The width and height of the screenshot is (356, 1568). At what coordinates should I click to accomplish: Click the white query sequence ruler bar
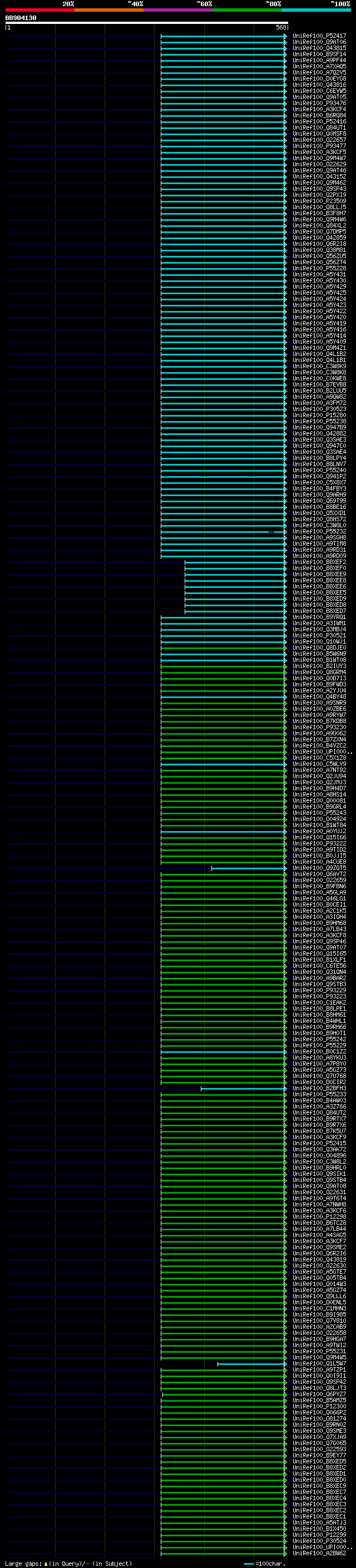[x=146, y=22]
